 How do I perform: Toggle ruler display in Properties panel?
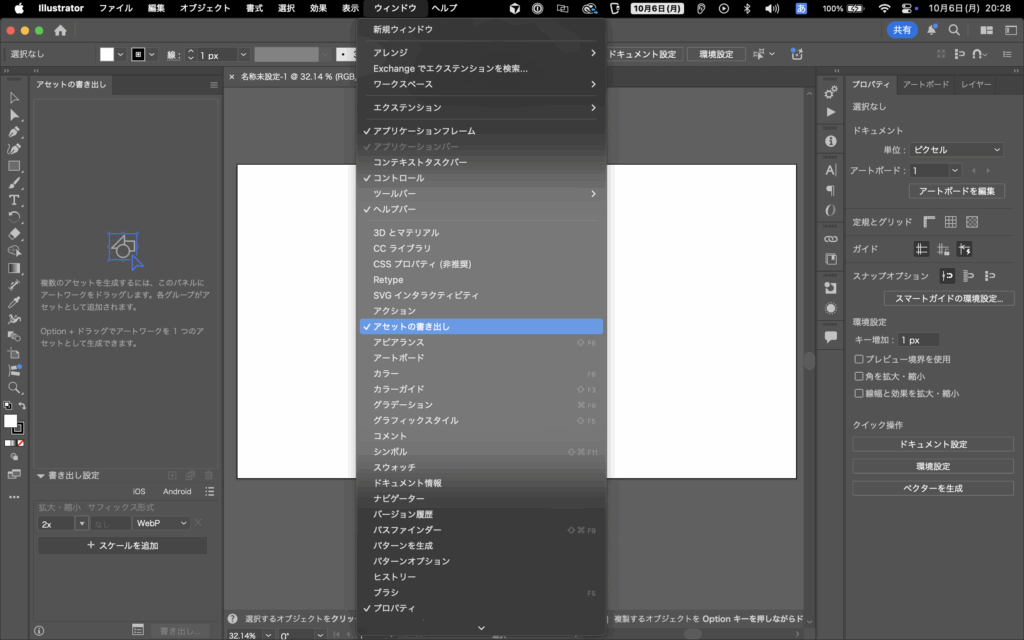929,222
